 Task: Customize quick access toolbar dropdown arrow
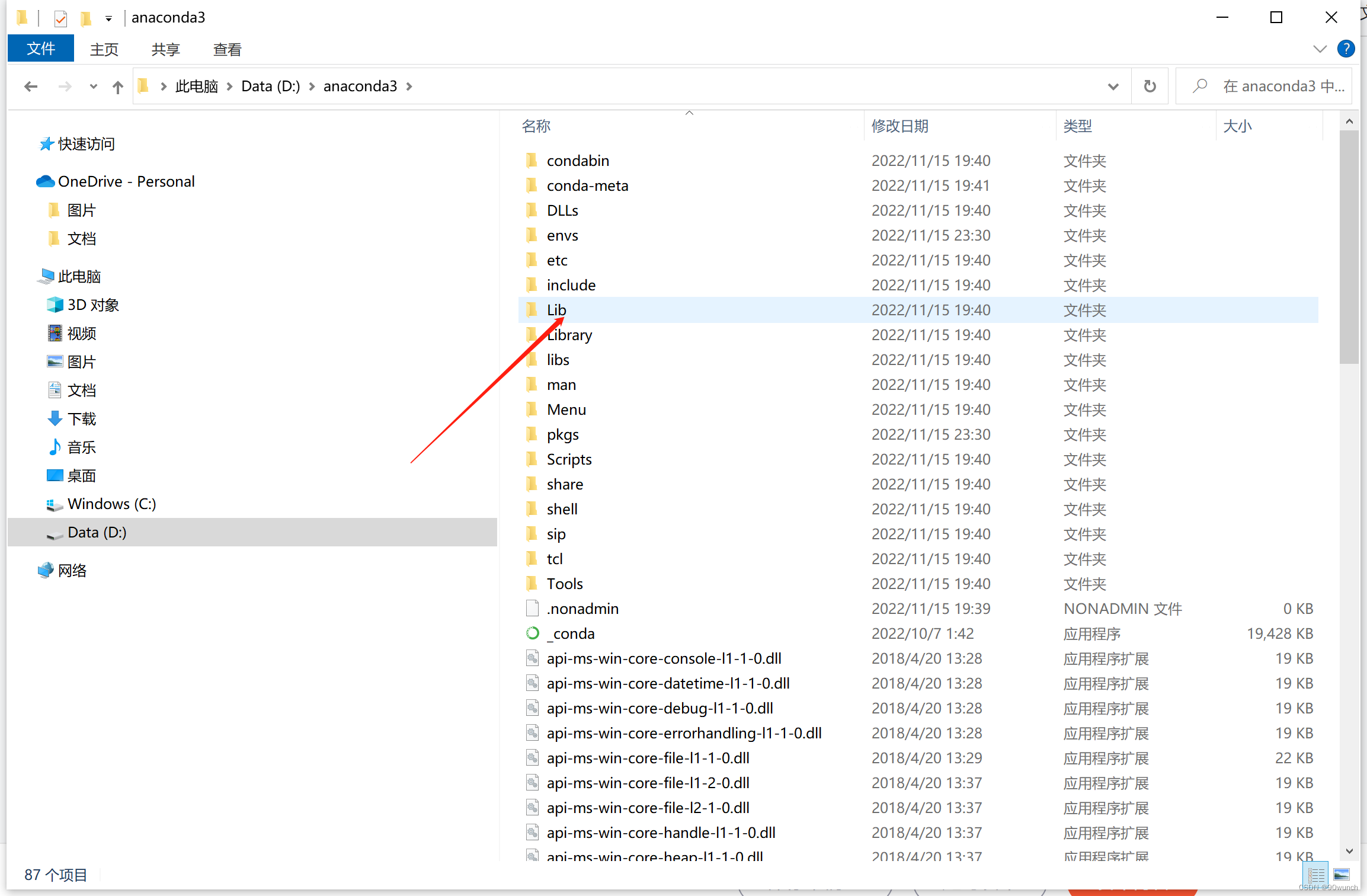point(108,18)
